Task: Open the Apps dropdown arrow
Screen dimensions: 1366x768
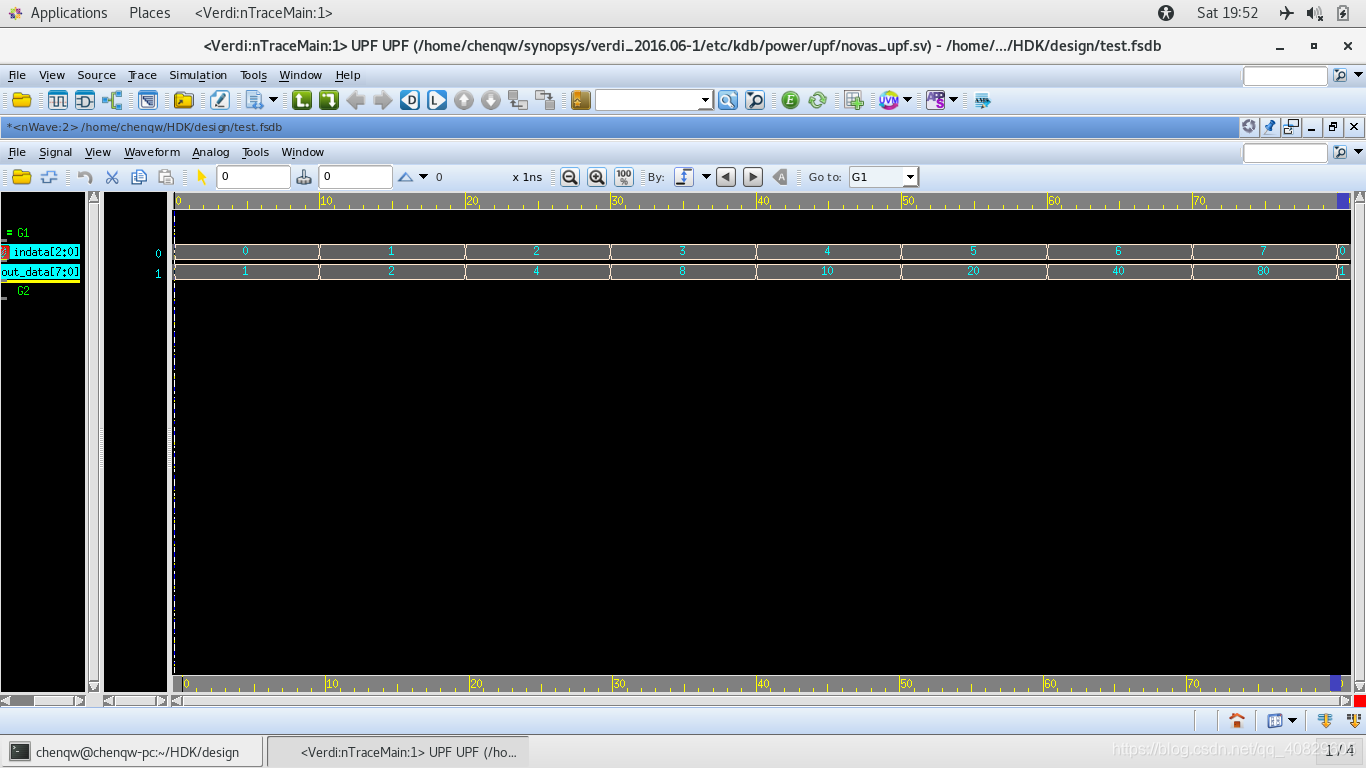Action: [954, 100]
